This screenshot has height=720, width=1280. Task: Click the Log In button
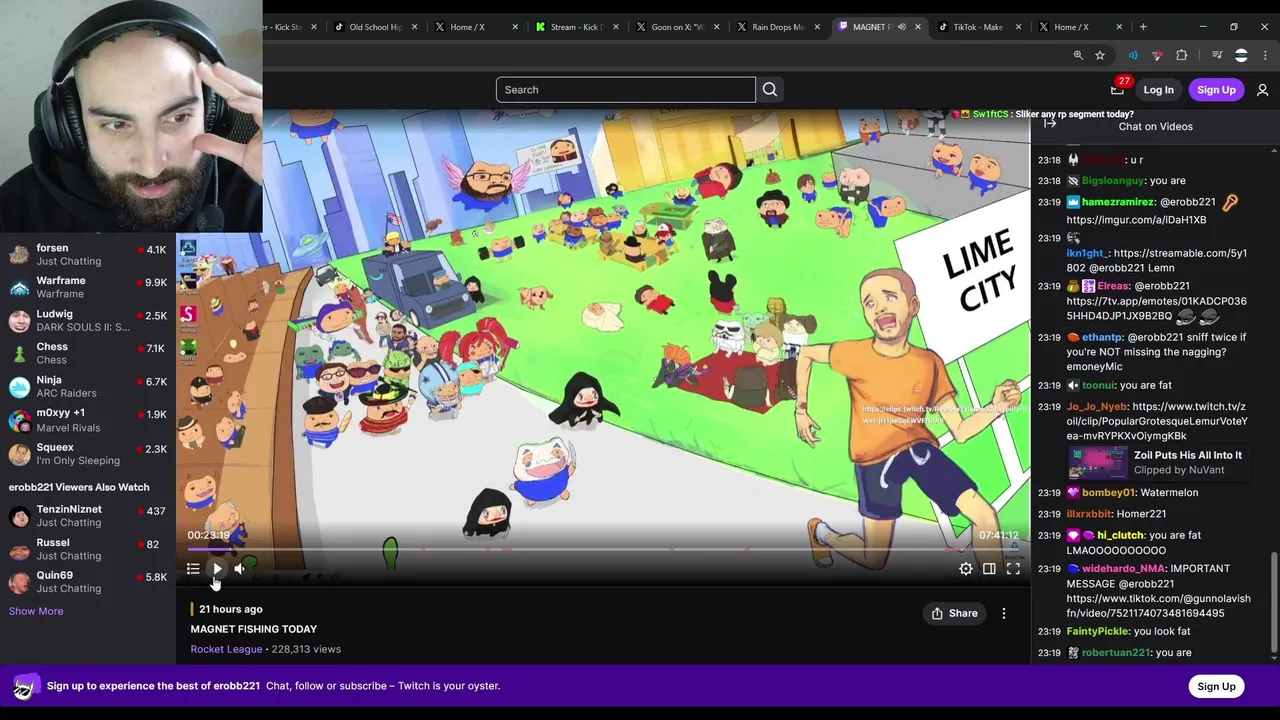click(x=1158, y=90)
